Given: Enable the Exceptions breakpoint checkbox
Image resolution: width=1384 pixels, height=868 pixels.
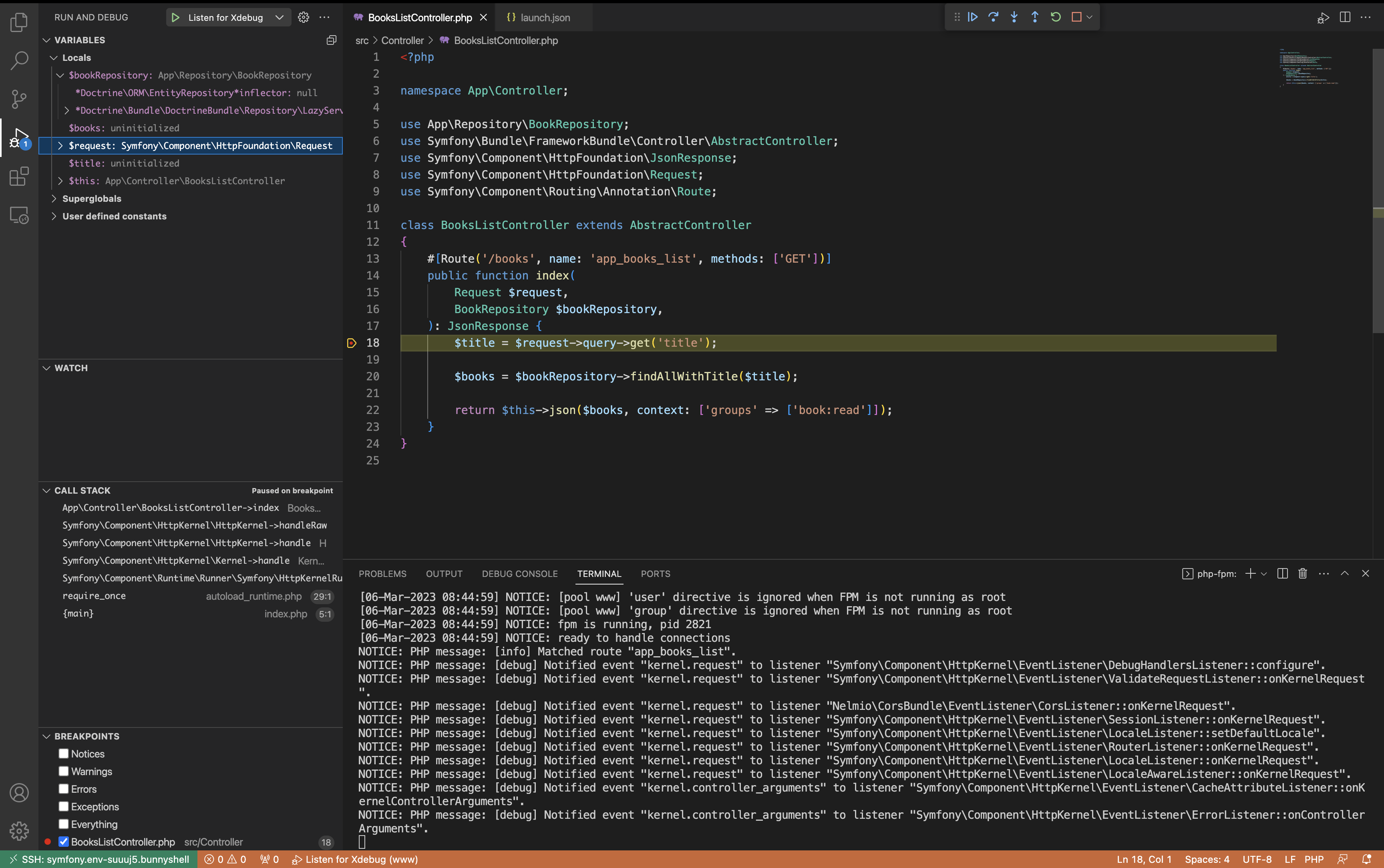Looking at the screenshot, I should [64, 806].
